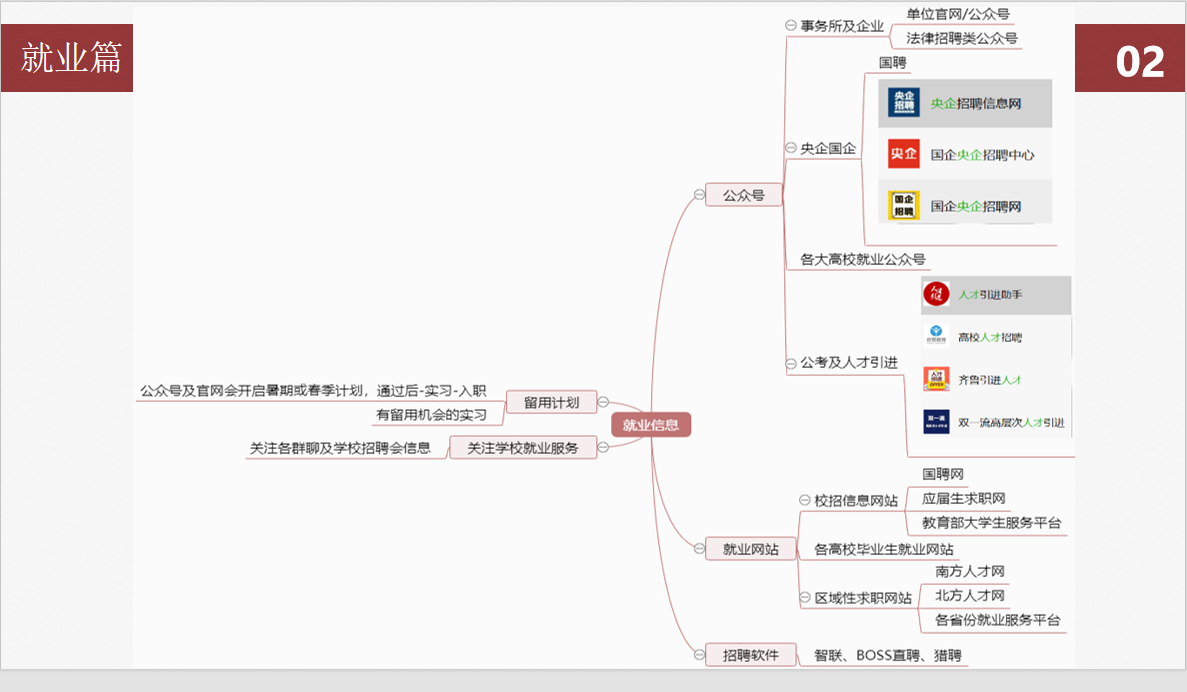This screenshot has width=1187, height=692.
Task: Collapse the 央企国企 node
Action: (x=791, y=149)
